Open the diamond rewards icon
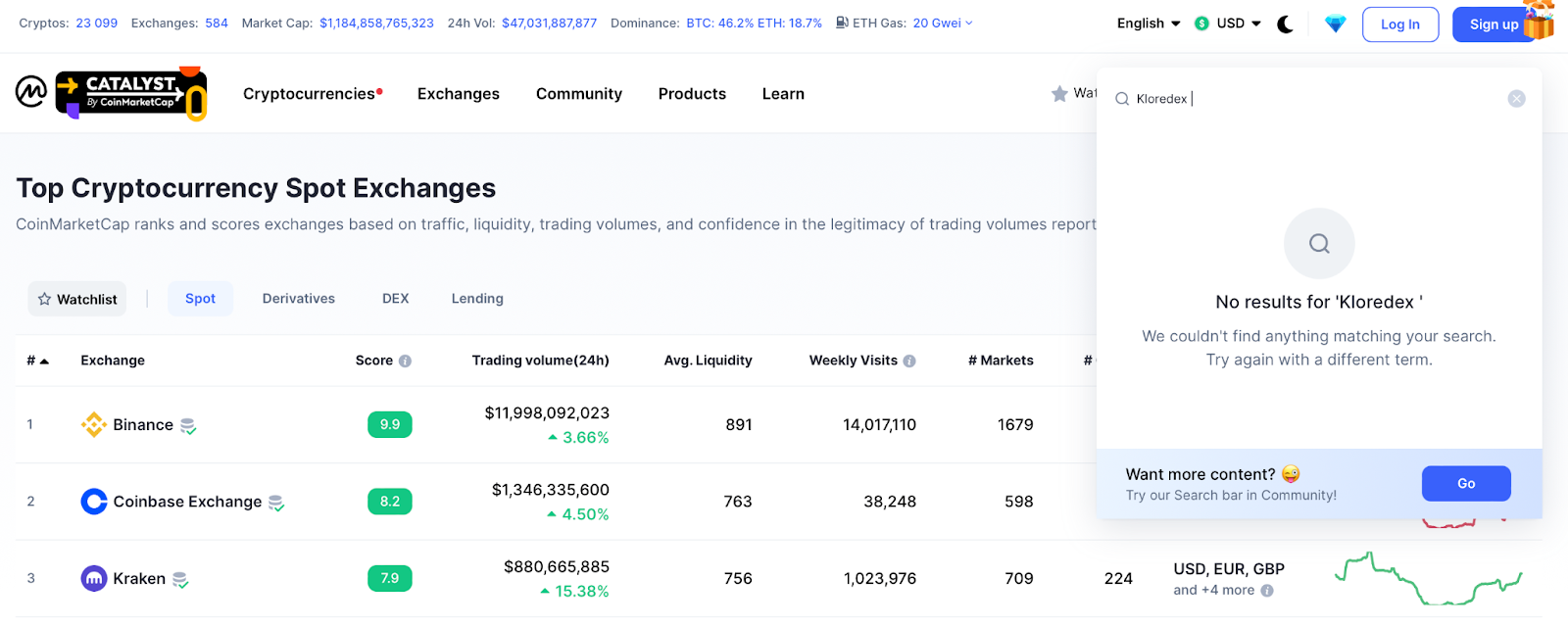The width and height of the screenshot is (1568, 627). [x=1335, y=24]
